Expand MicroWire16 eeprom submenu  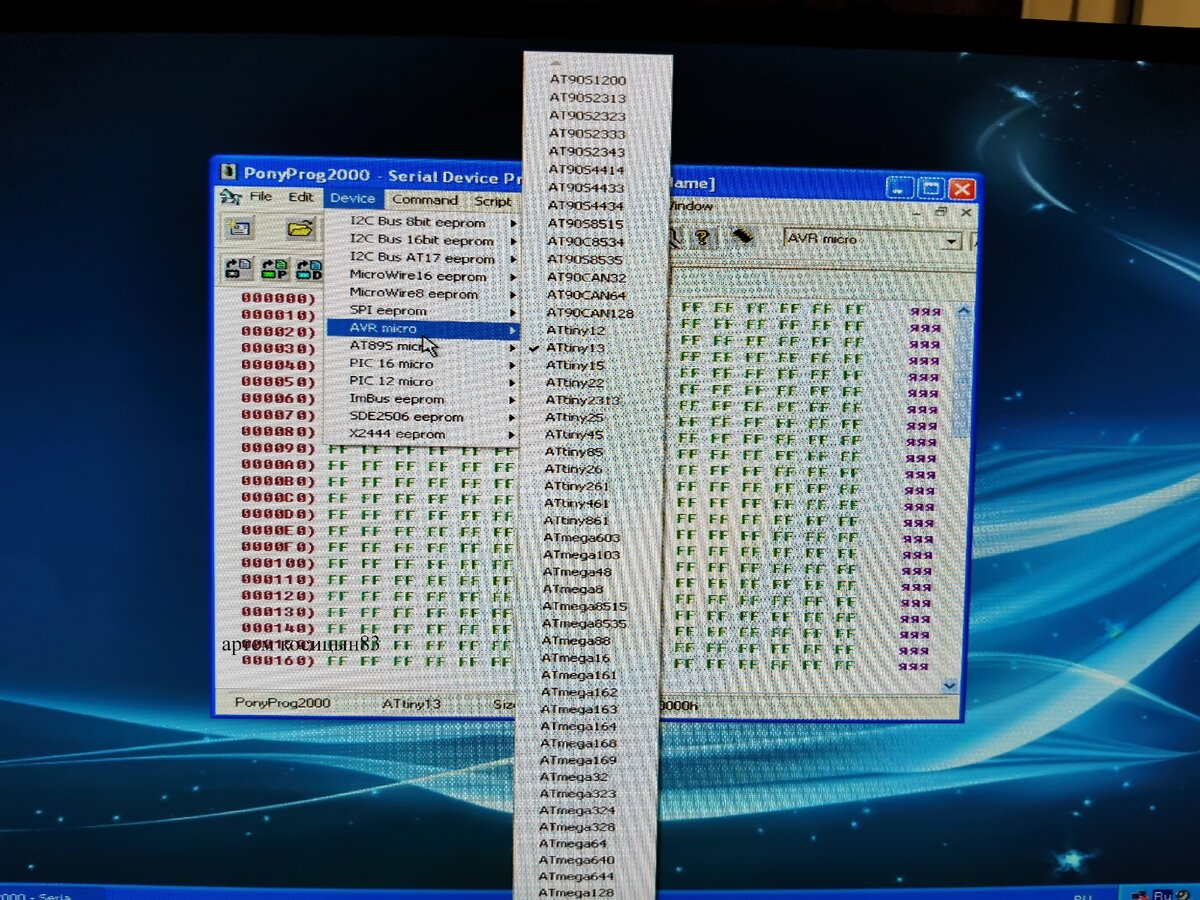424,276
